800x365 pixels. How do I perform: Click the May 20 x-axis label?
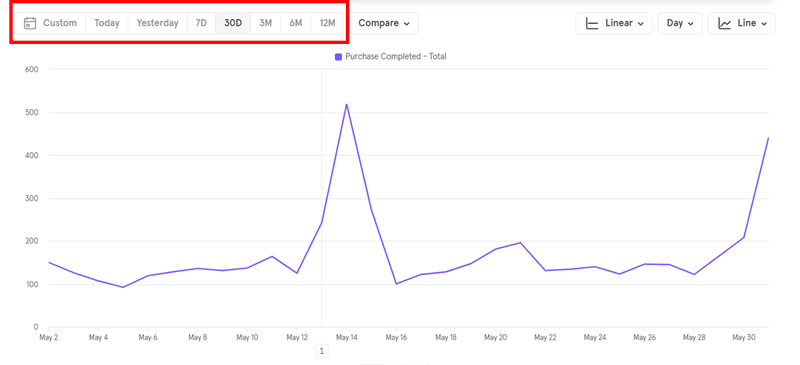pyautogui.click(x=495, y=337)
